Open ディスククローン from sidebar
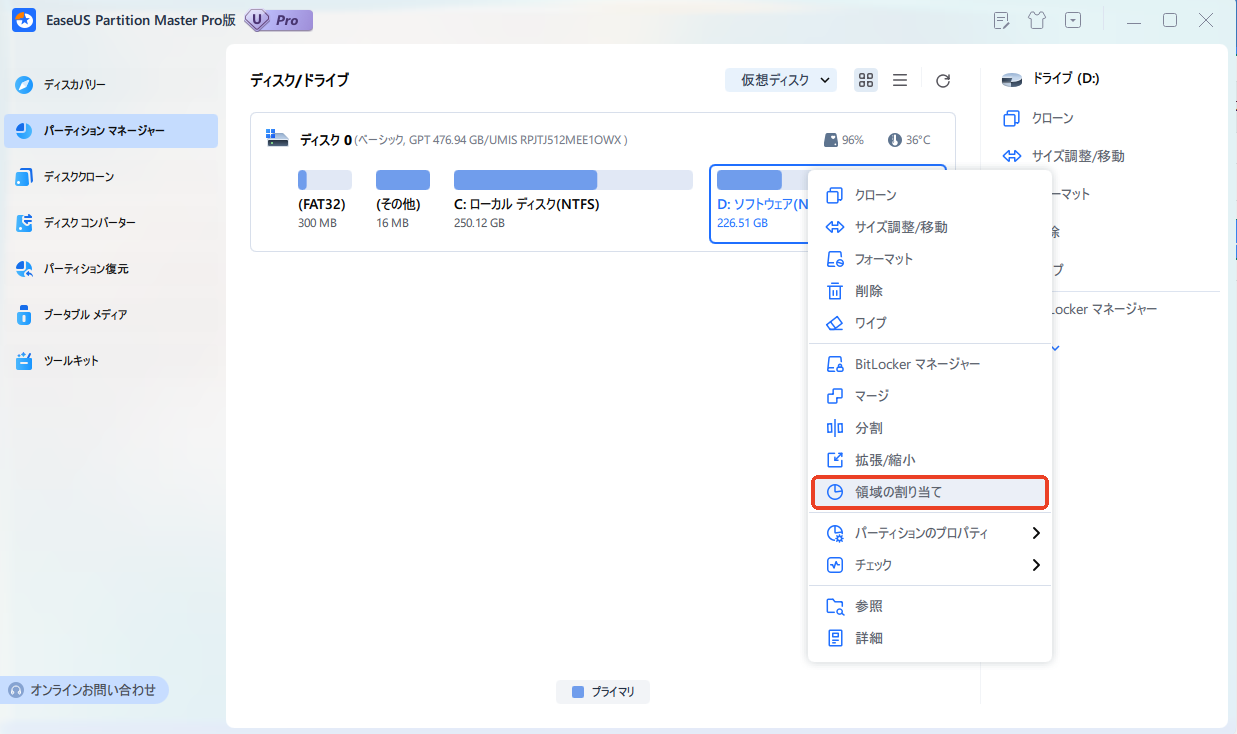The width and height of the screenshot is (1237, 734). tap(78, 177)
